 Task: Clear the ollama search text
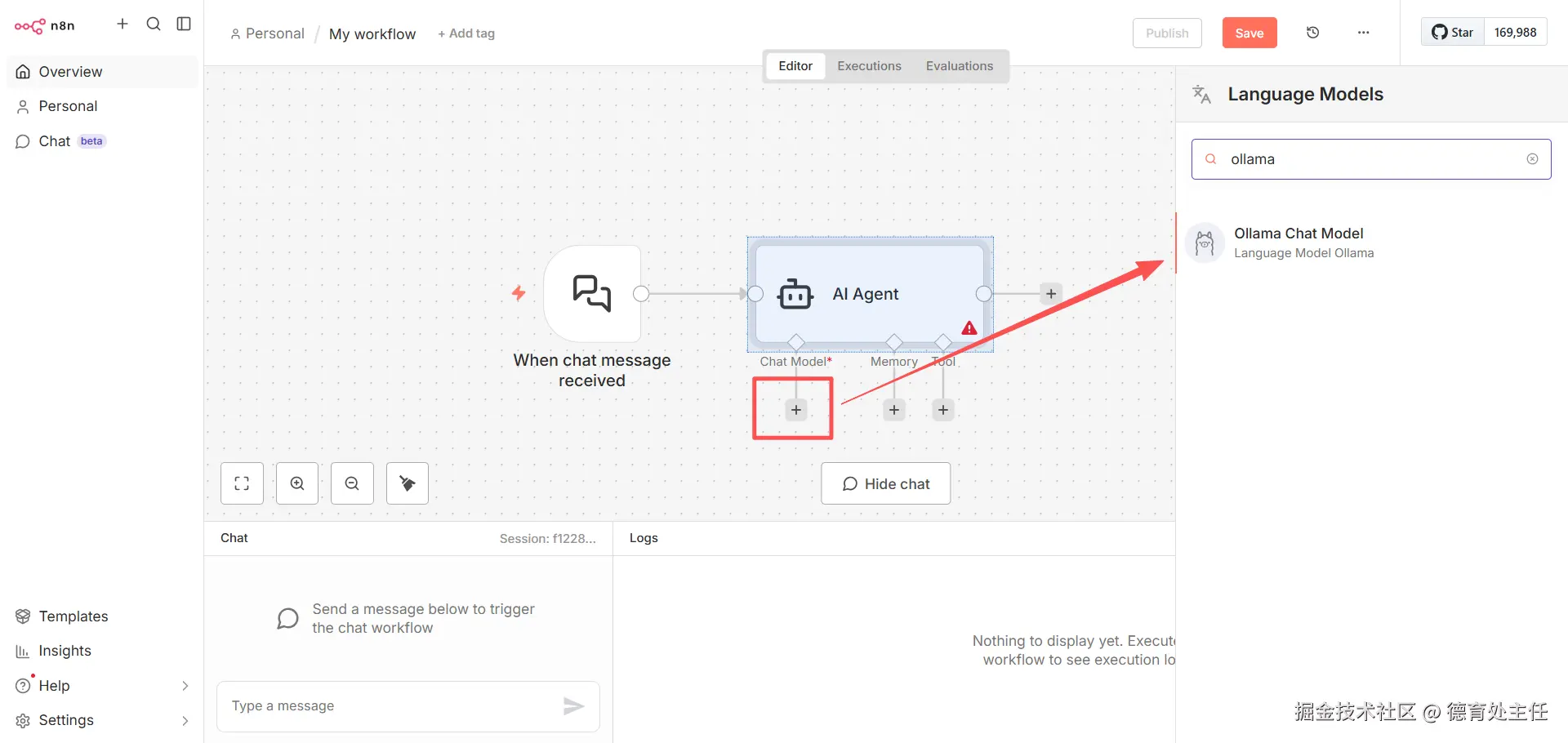(1533, 159)
